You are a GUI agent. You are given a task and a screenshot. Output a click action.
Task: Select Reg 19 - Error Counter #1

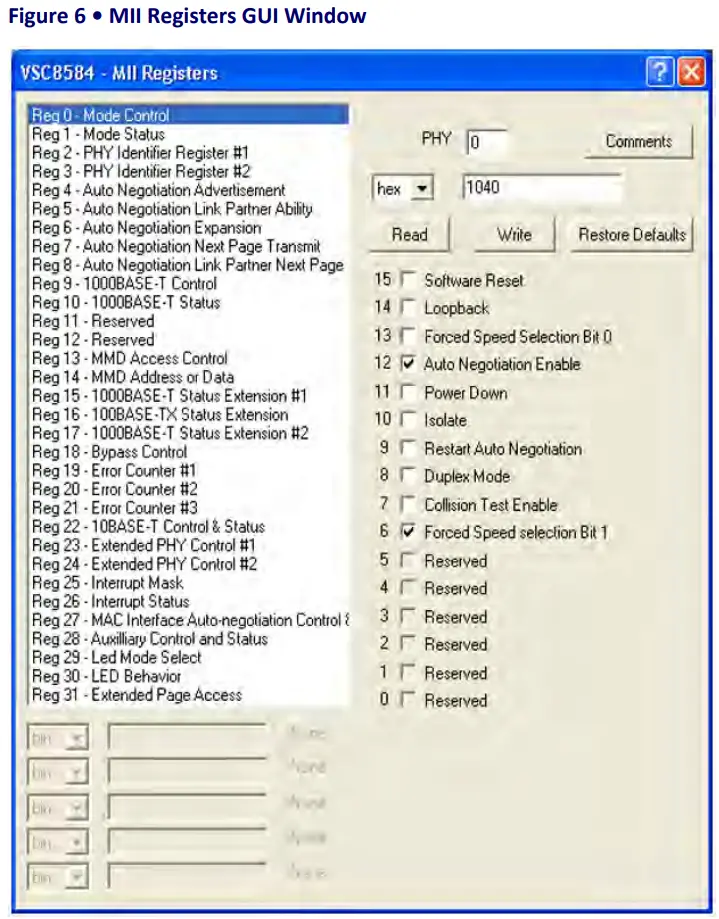click(x=189, y=471)
